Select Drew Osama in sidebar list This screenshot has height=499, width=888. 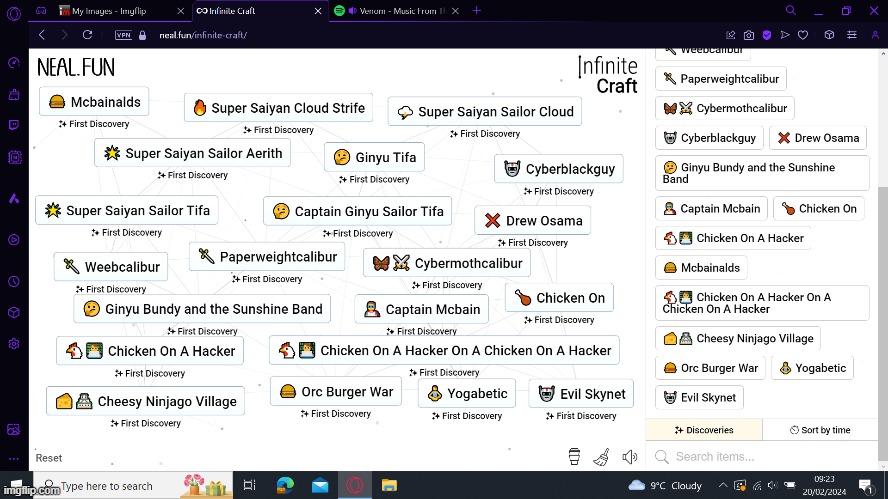click(818, 138)
